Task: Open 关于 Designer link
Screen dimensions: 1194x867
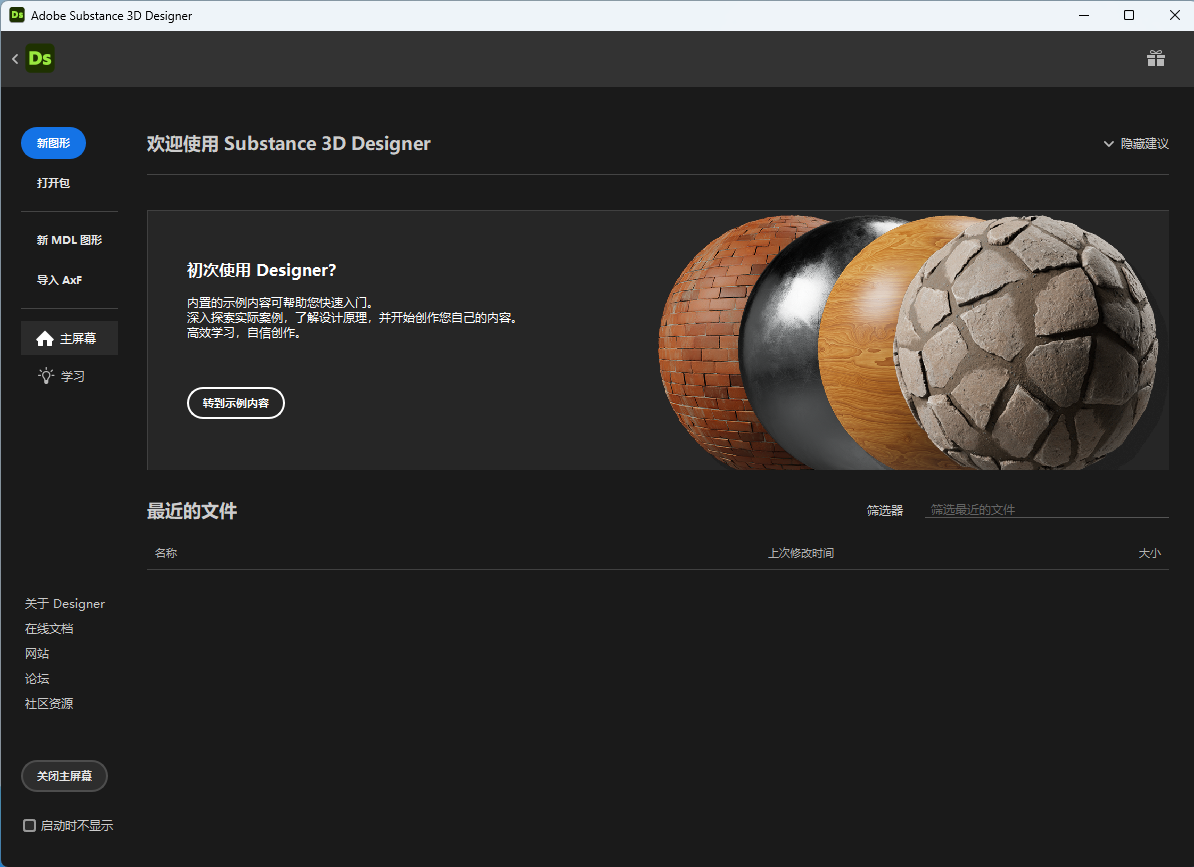Action: point(65,604)
